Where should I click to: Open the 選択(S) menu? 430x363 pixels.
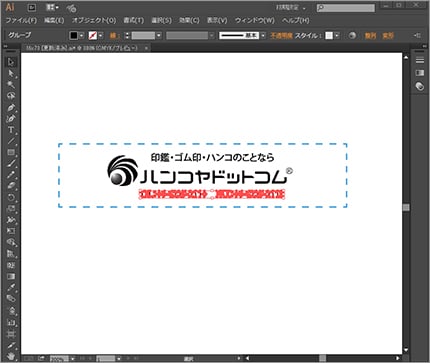tap(161, 20)
